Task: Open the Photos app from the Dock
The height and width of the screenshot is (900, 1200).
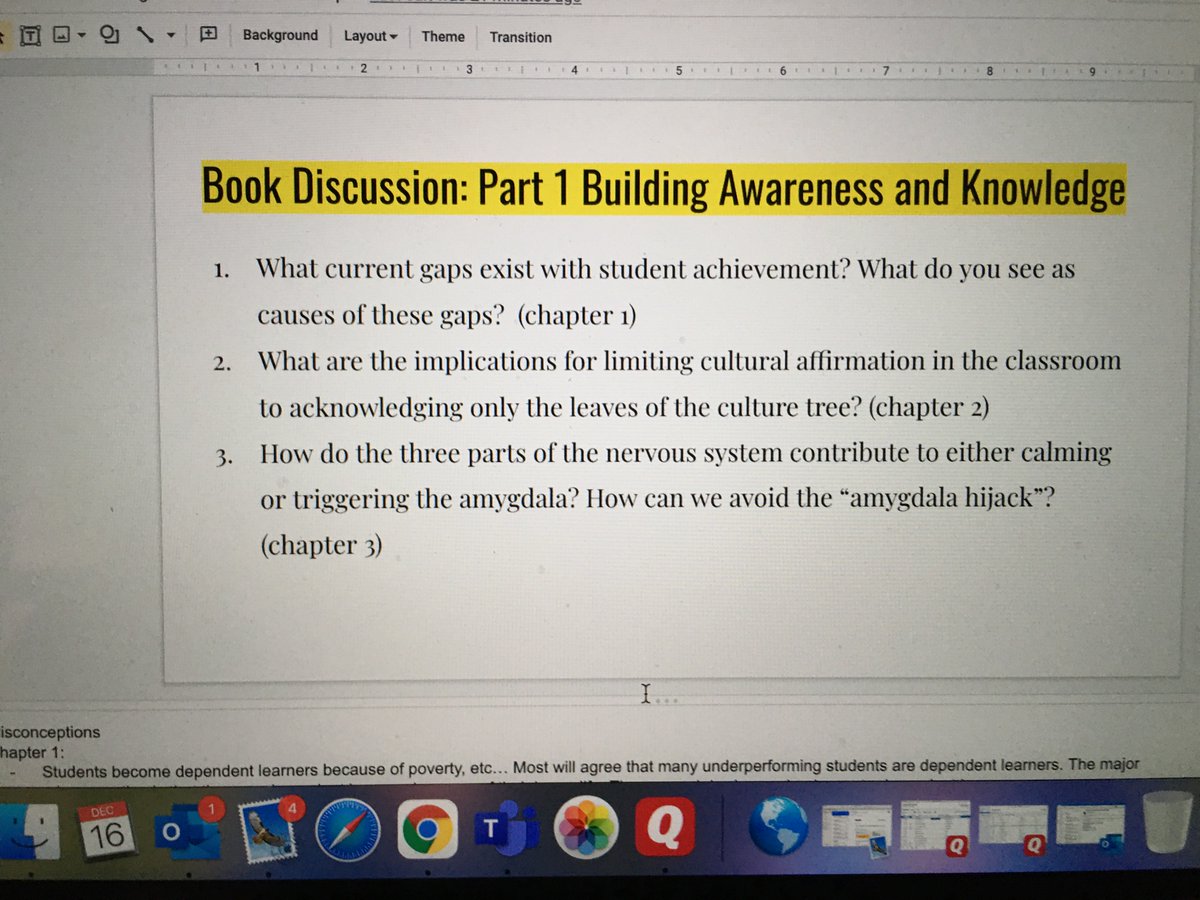Action: point(587,829)
